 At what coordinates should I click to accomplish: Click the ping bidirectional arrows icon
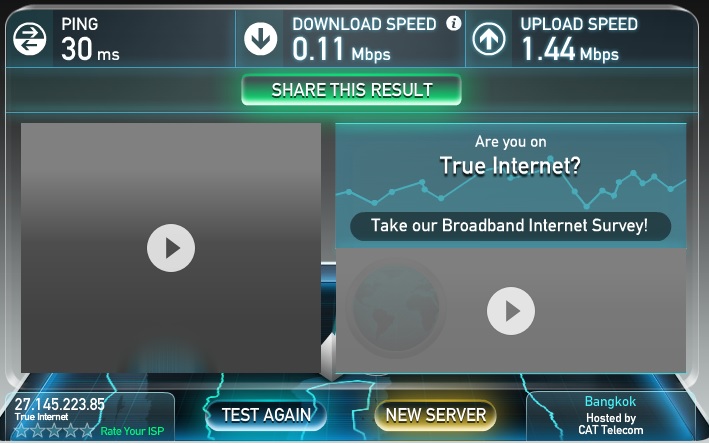[x=29, y=39]
